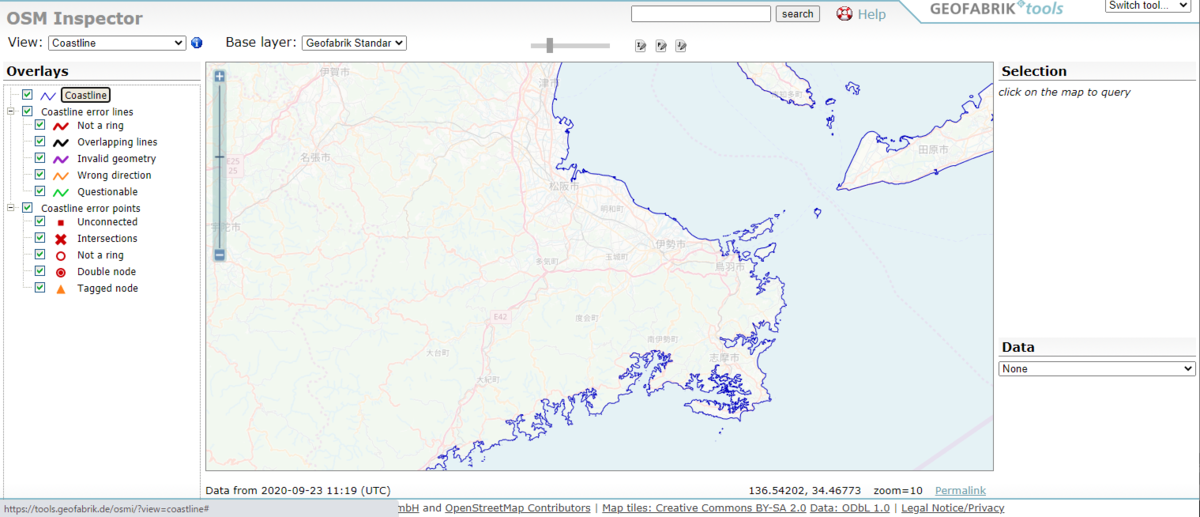Click the zoom=10 indicator text
This screenshot has height=517, width=1200.
pyautogui.click(x=899, y=491)
